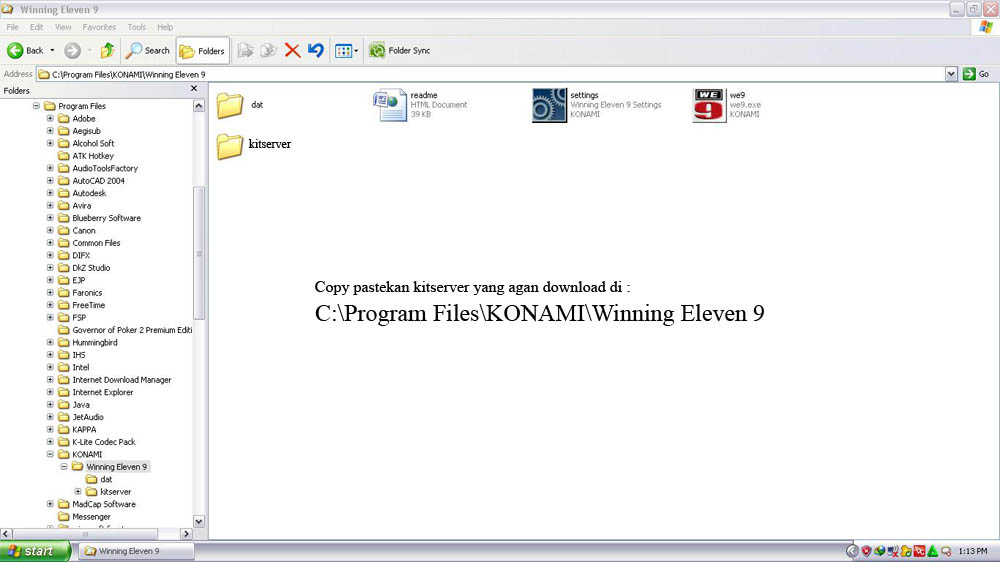Select Messenger in the folder tree
This screenshot has height=562, width=1000.
click(91, 516)
